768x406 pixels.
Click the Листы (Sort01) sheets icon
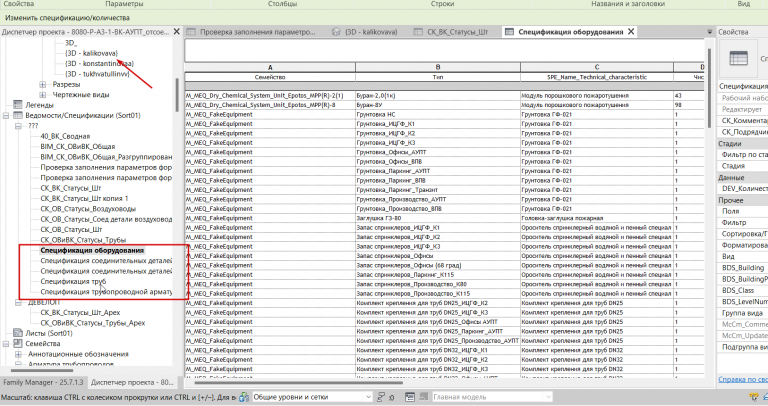point(18,333)
